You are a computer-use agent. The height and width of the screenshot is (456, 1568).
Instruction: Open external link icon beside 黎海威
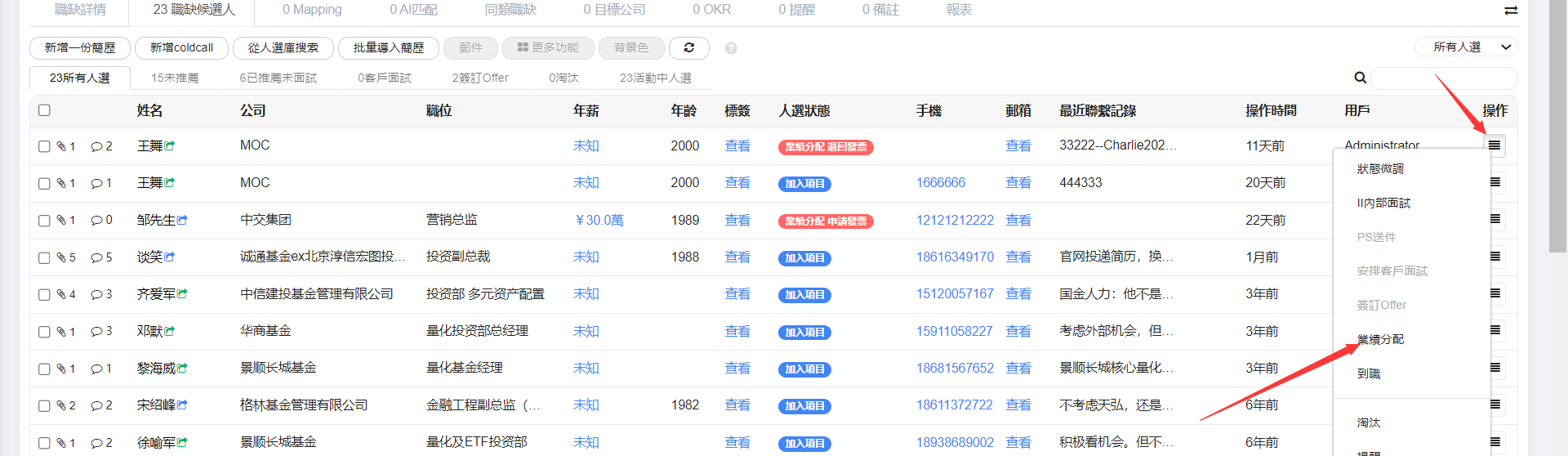click(182, 369)
